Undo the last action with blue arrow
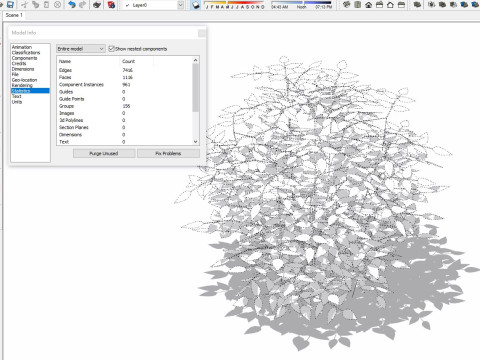 coord(72,5)
